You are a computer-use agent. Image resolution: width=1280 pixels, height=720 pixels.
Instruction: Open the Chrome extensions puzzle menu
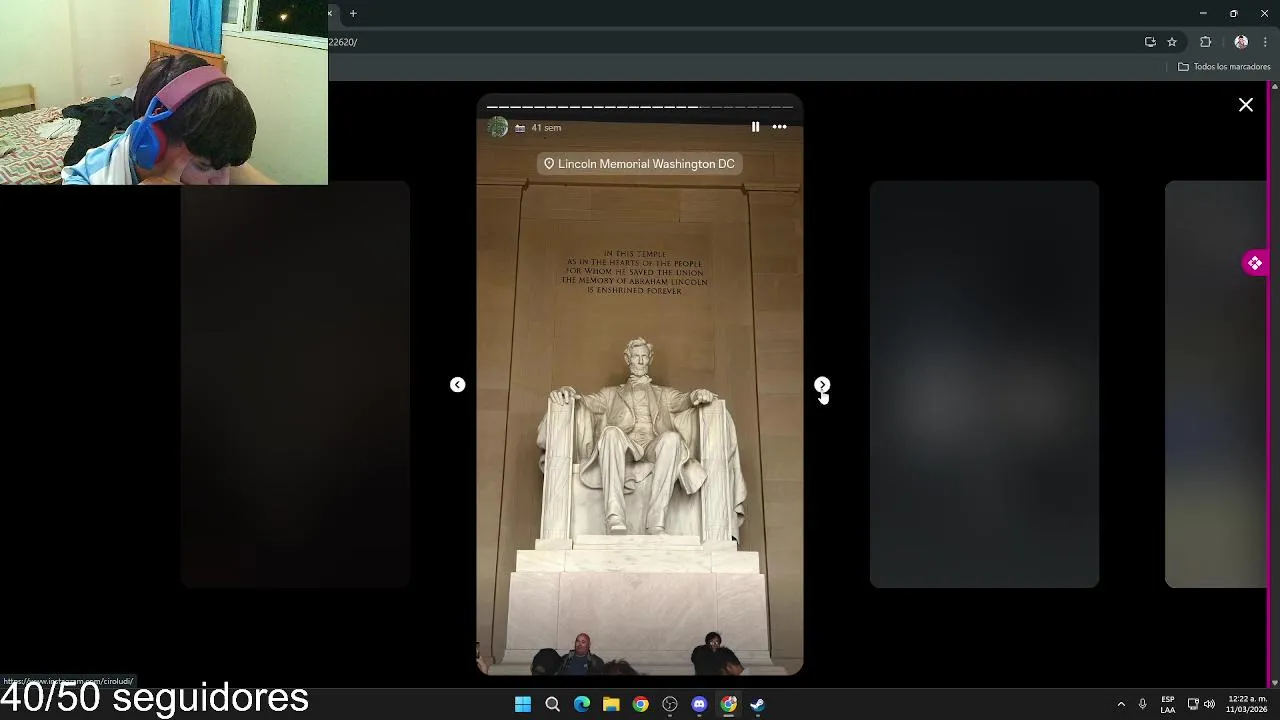click(1205, 42)
